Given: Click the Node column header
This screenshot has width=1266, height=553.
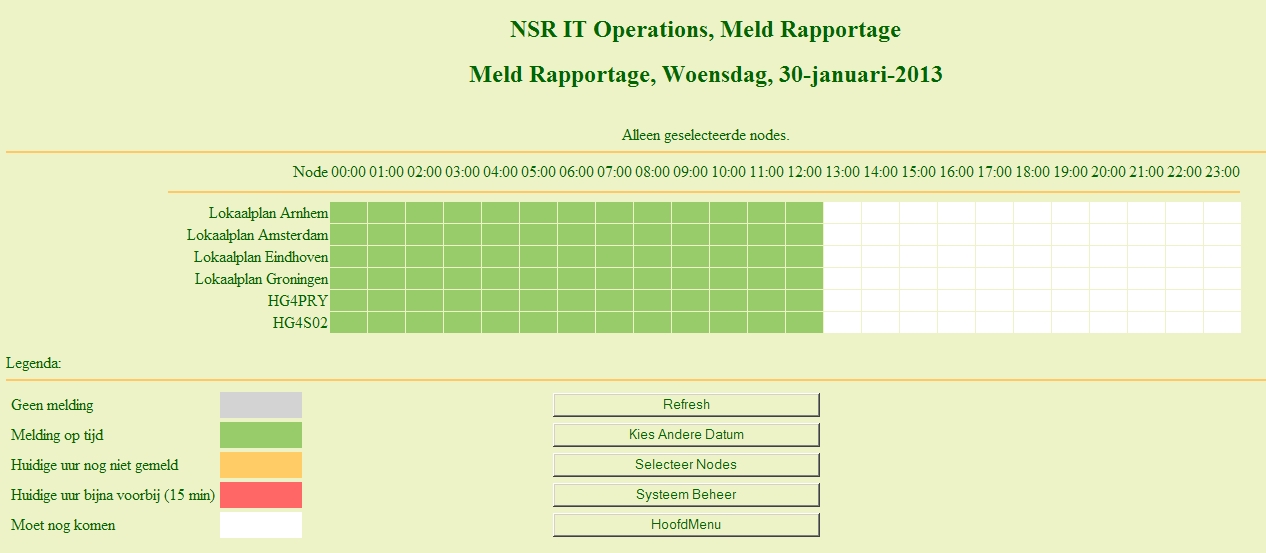Looking at the screenshot, I should click(310, 172).
